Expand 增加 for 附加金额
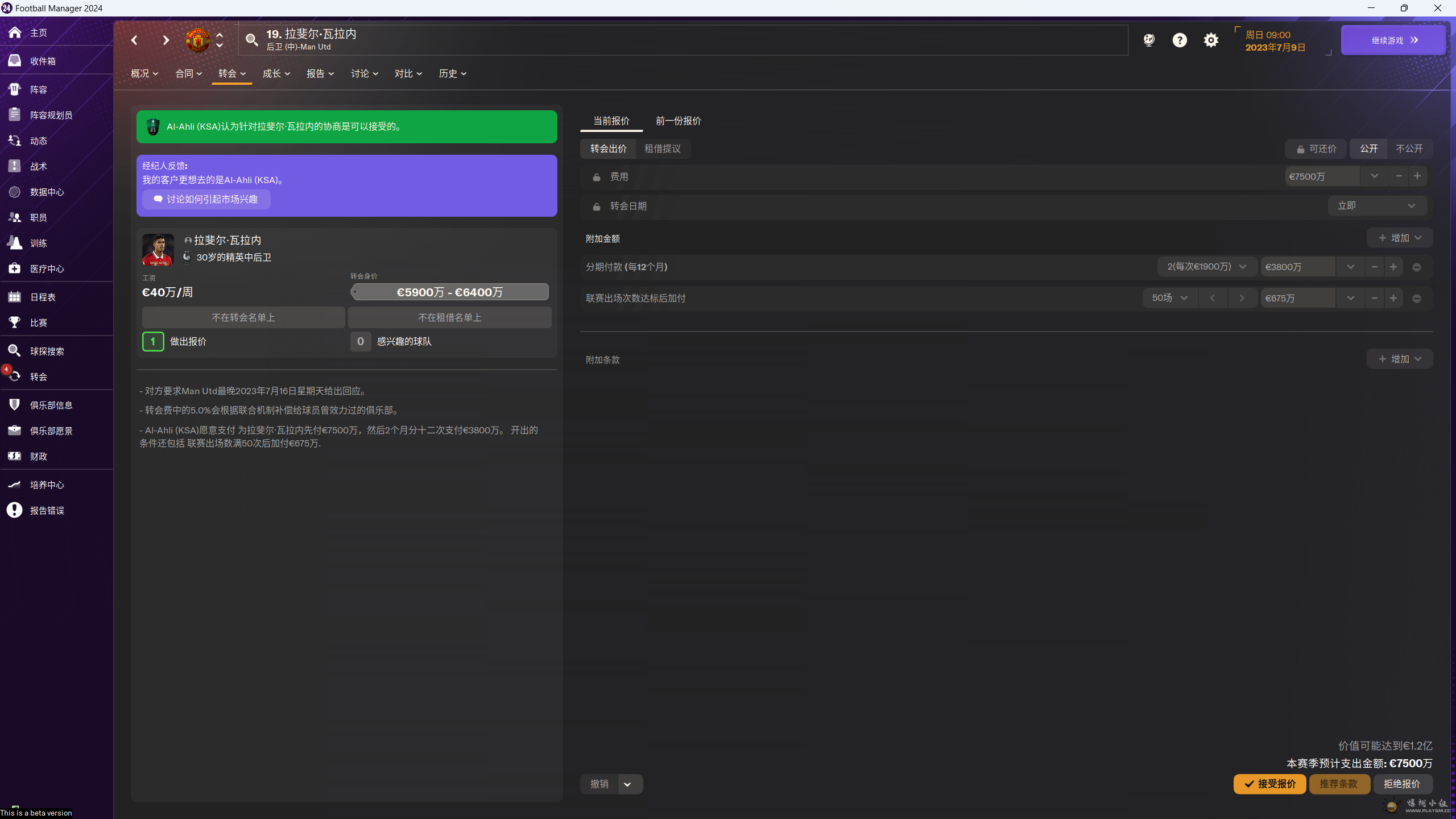The width and height of the screenshot is (1456, 819). 1399,238
